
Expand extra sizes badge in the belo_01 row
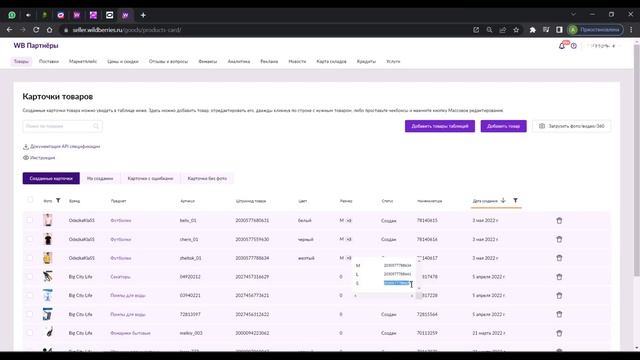349,220
